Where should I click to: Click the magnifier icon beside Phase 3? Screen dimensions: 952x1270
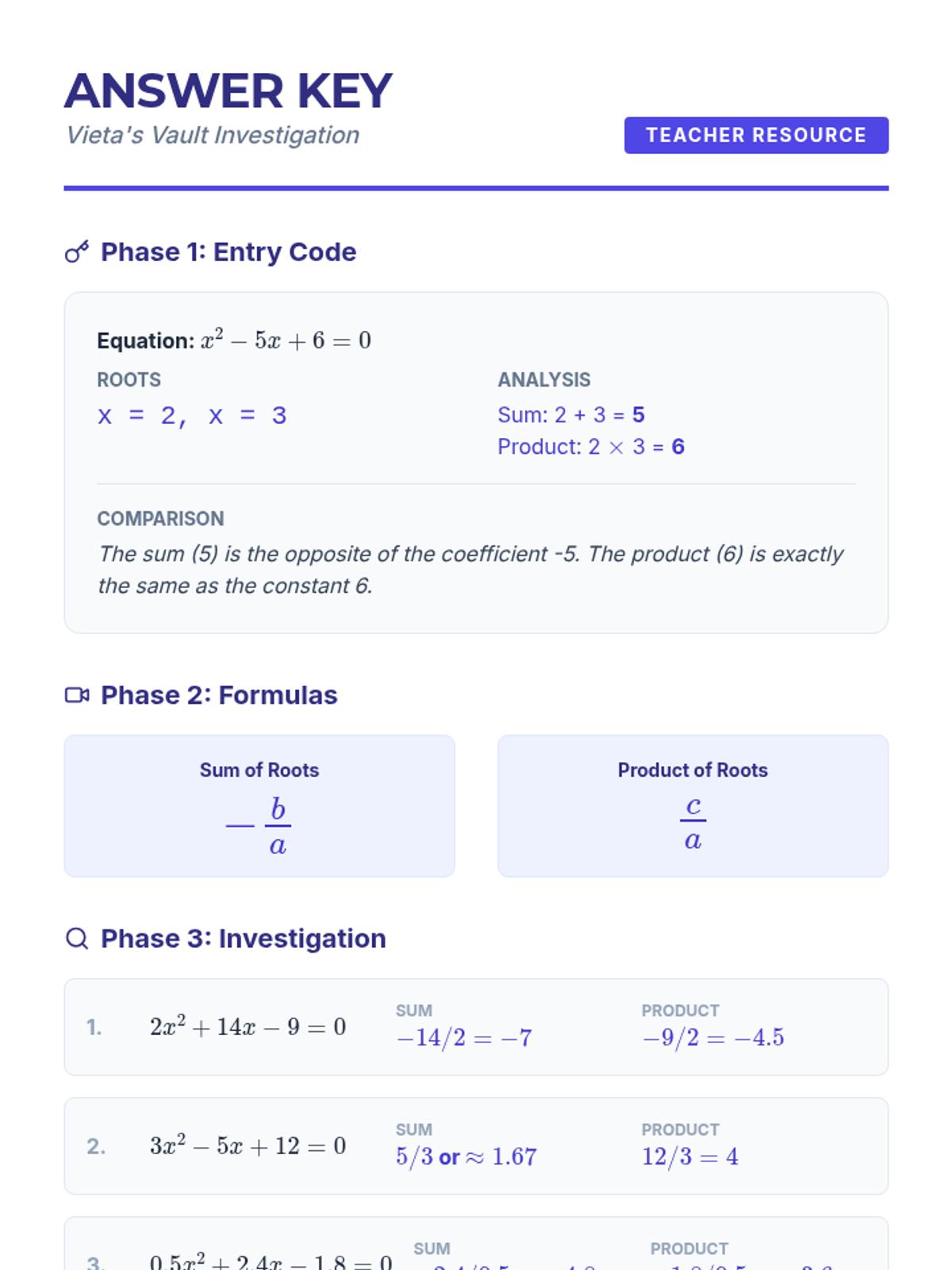[x=77, y=939]
